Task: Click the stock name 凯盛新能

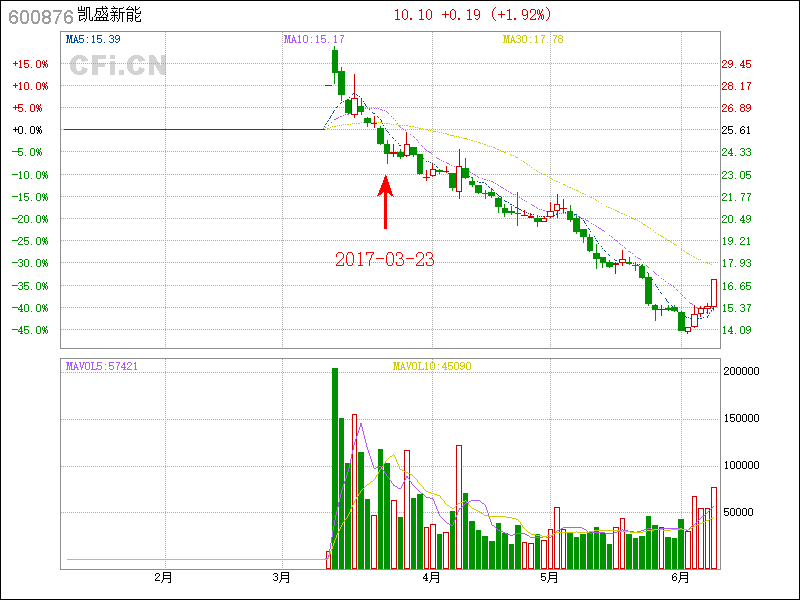Action: pos(109,15)
